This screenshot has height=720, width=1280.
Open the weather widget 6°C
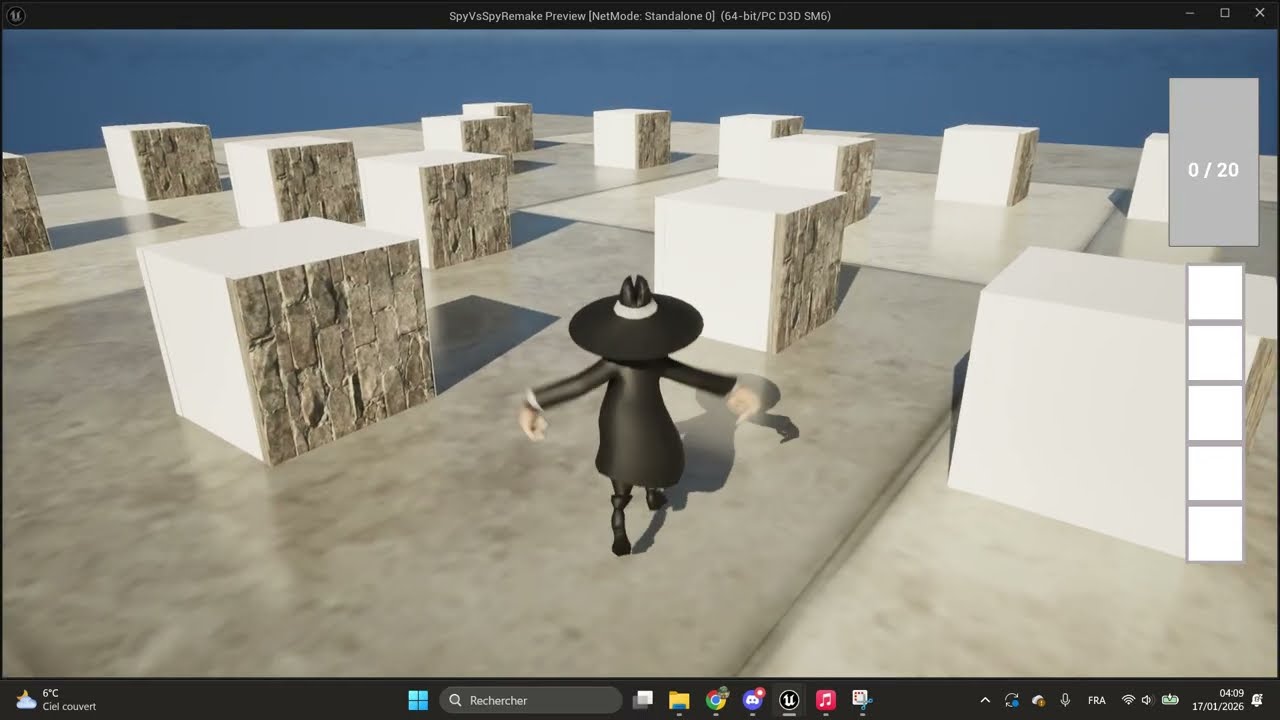56,700
